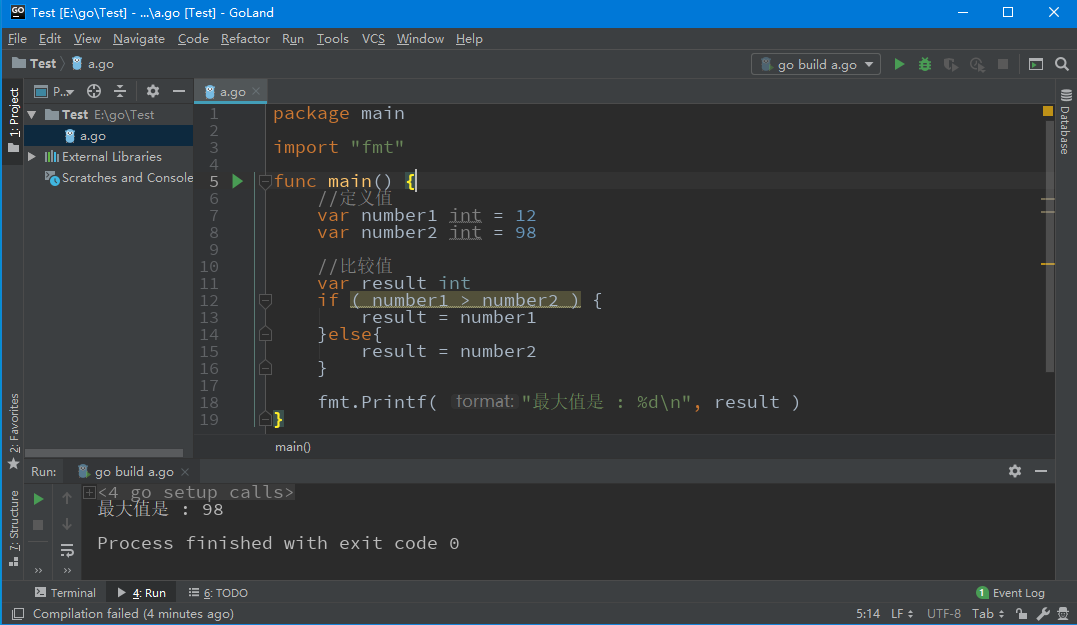
Task: Toggle soft wrap in the Run console
Action: click(x=67, y=550)
